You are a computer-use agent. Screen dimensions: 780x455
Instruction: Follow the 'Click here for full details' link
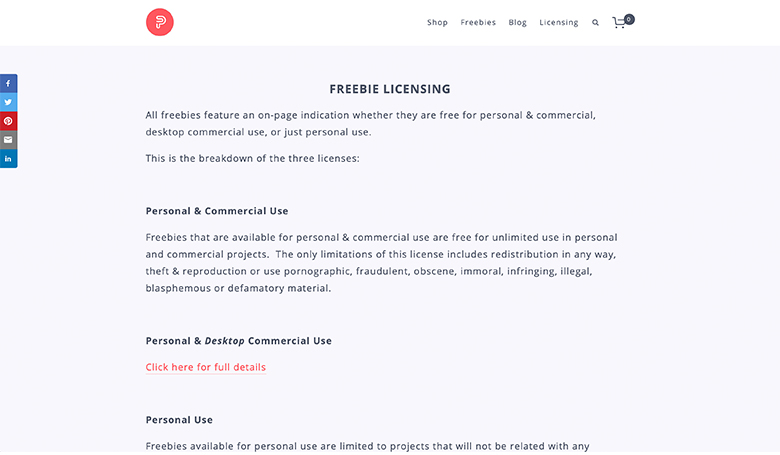coord(205,367)
